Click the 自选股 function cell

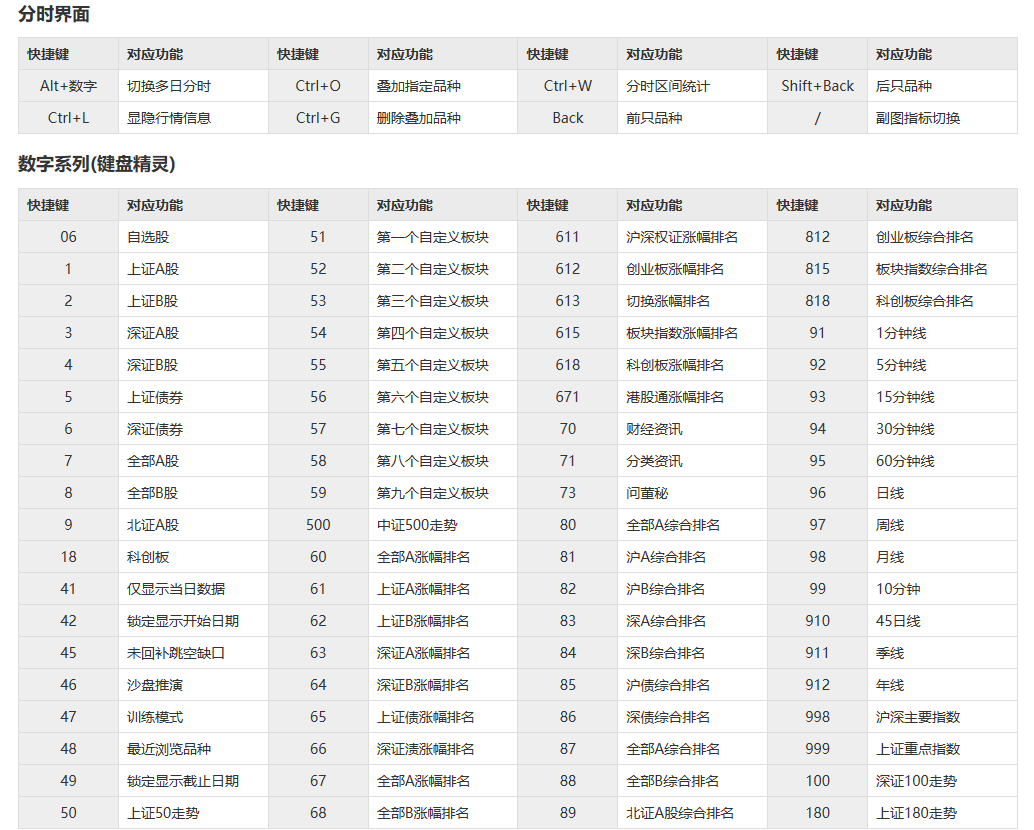click(193, 237)
